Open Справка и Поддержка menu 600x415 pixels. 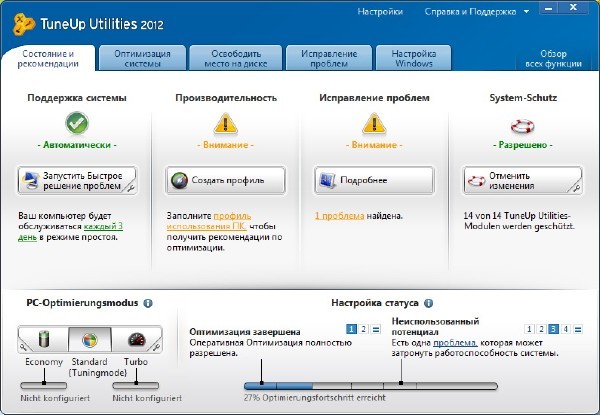coord(470,12)
